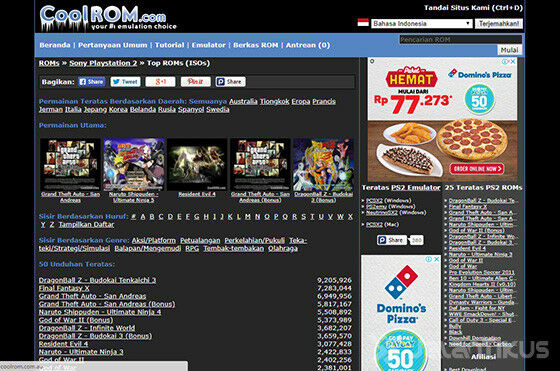The width and height of the screenshot is (560, 371).
Task: Open Bahasa Indonesia language dropdown
Action: (x=422, y=24)
